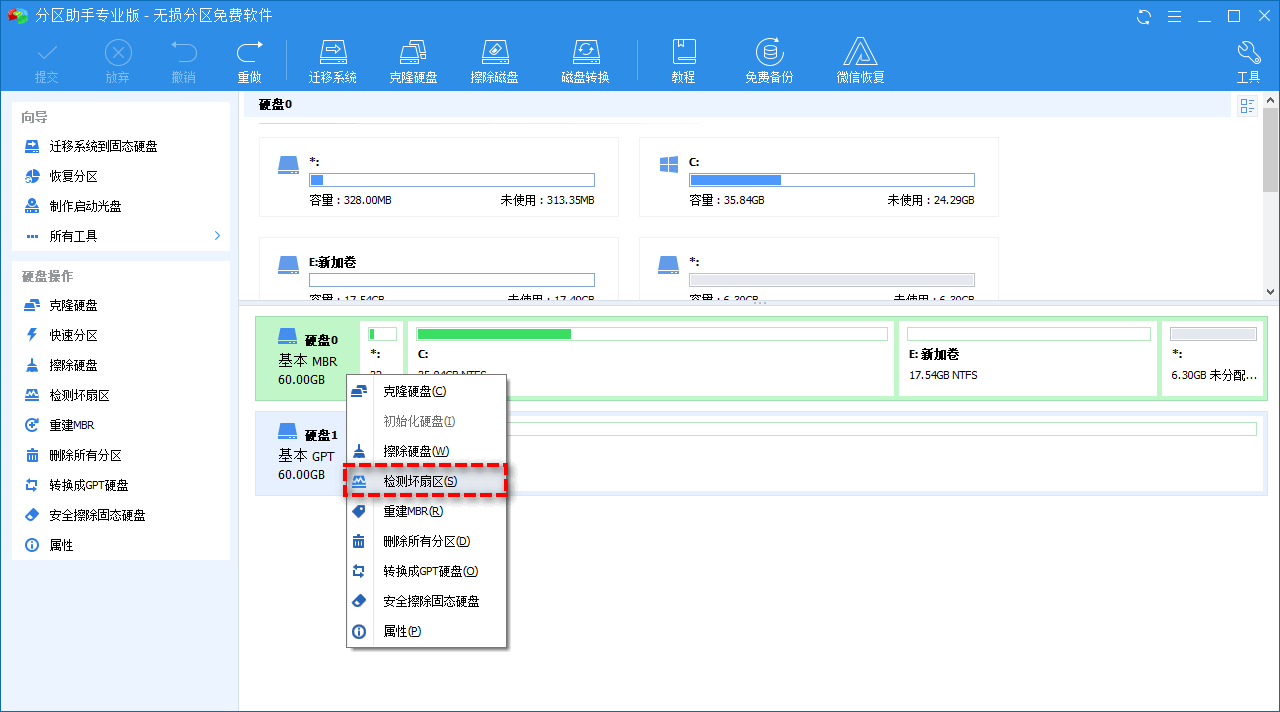Click the 向导 section header in the sidebar
The height and width of the screenshot is (712, 1280).
(x=35, y=118)
